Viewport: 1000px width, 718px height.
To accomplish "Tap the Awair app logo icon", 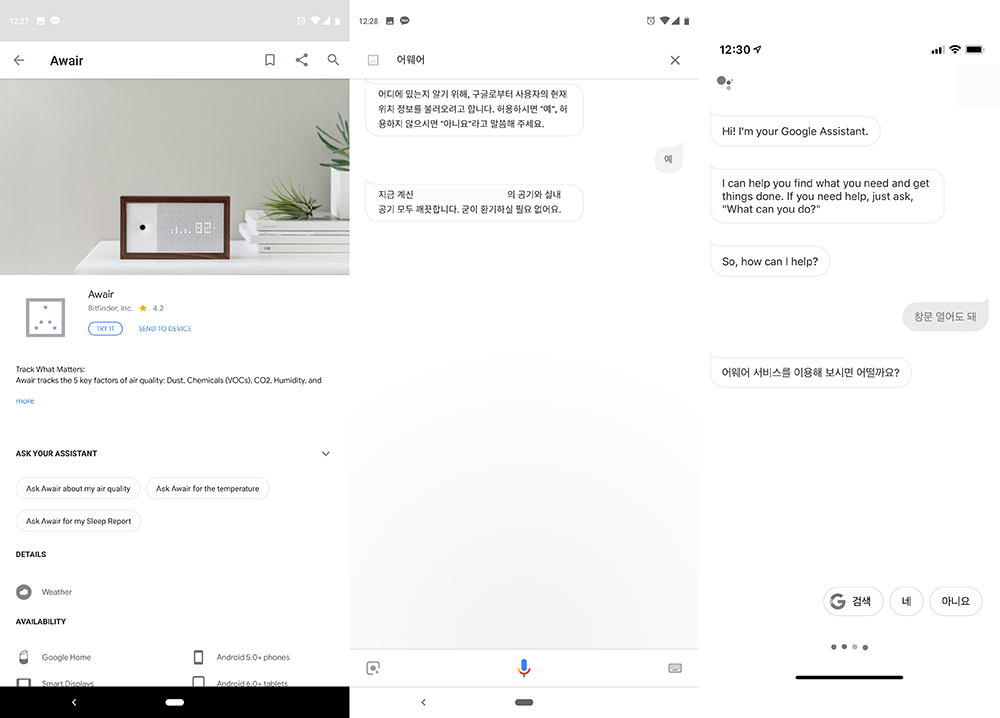I will pyautogui.click(x=45, y=317).
